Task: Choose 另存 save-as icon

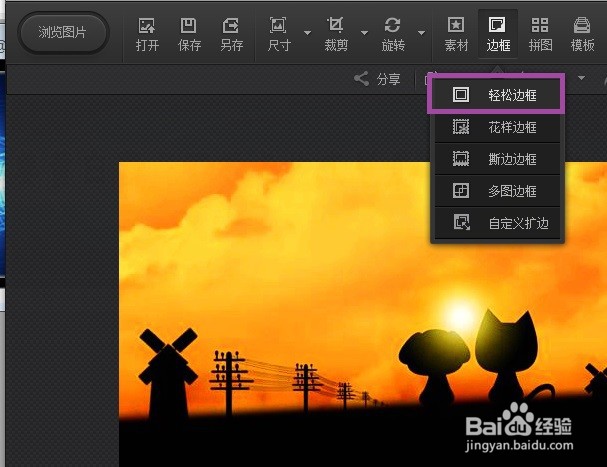Action: click(231, 35)
